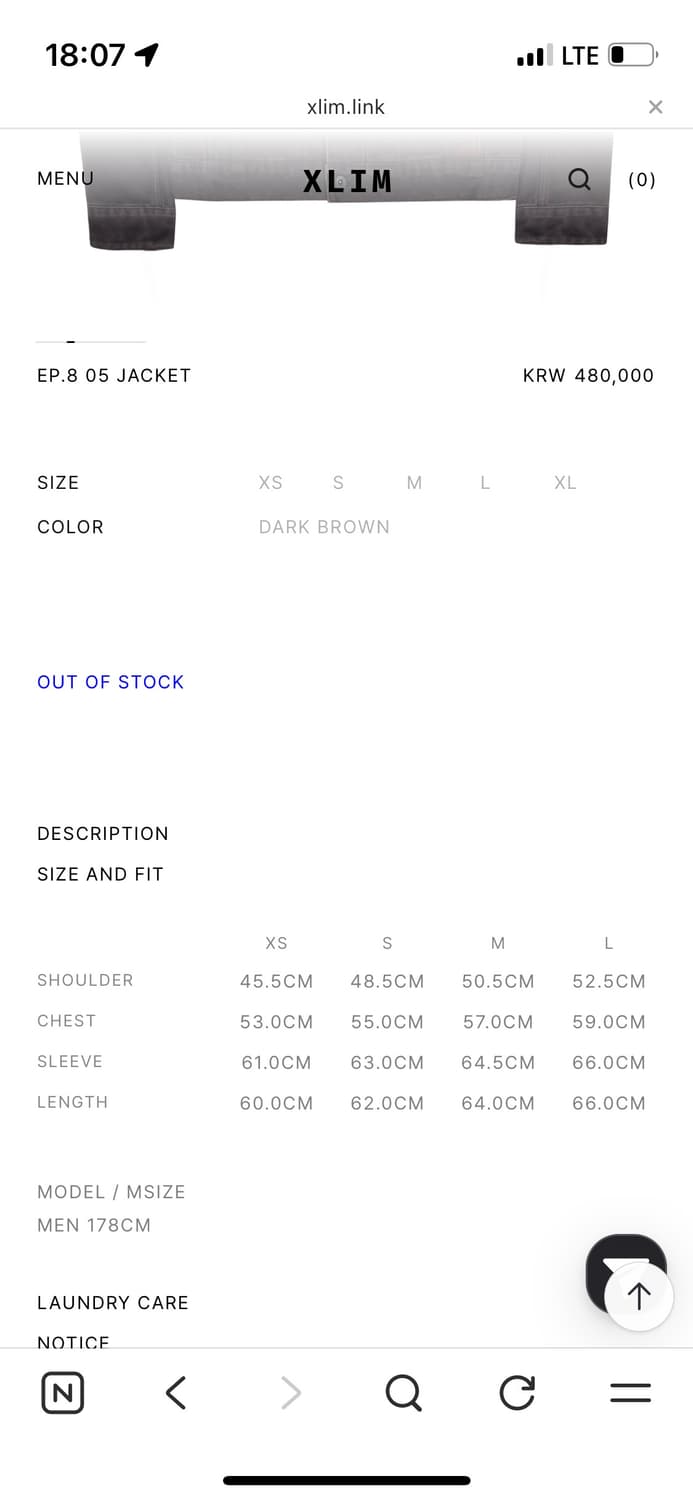Select the DARK BROWN color option
This screenshot has height=1500, width=693.
coord(324,527)
